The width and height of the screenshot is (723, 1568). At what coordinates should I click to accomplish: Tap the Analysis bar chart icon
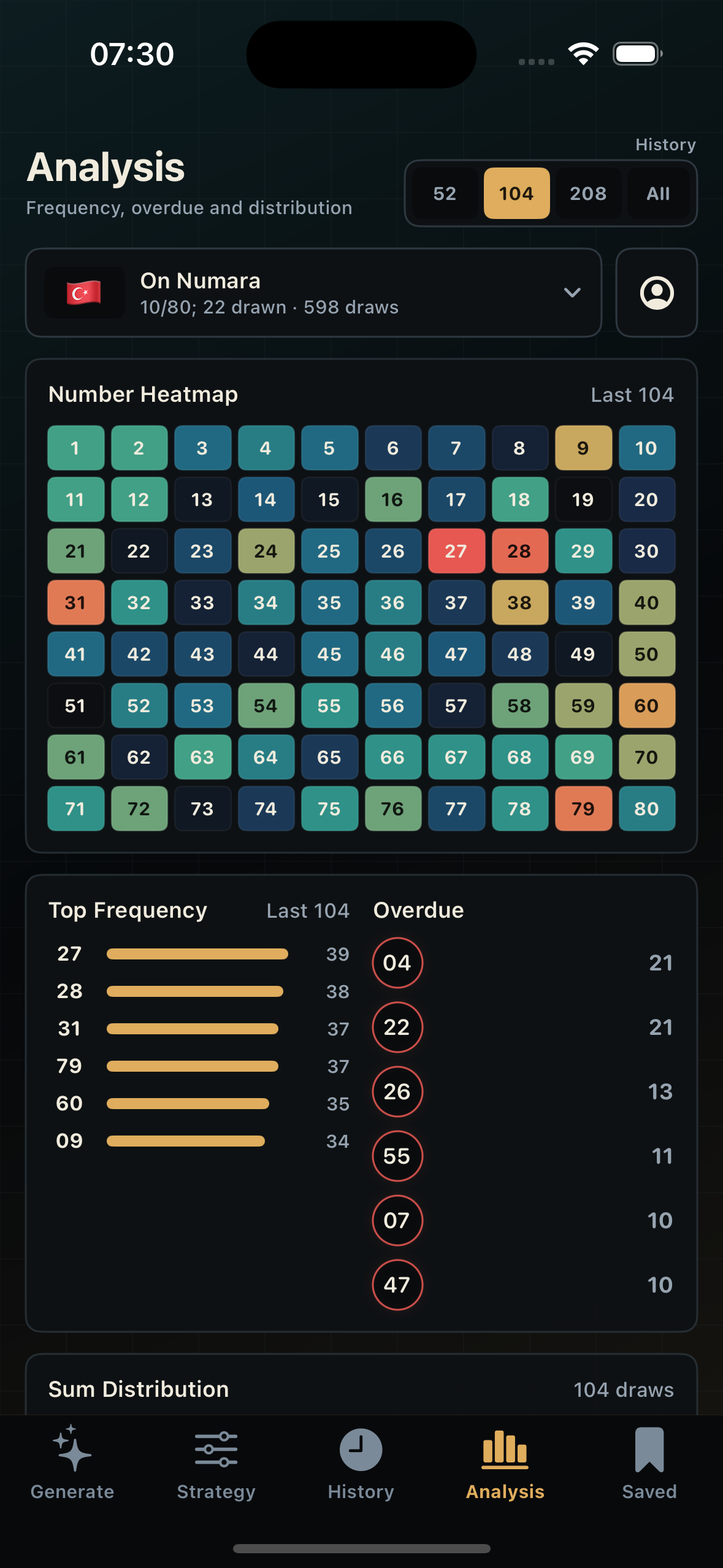[505, 1450]
